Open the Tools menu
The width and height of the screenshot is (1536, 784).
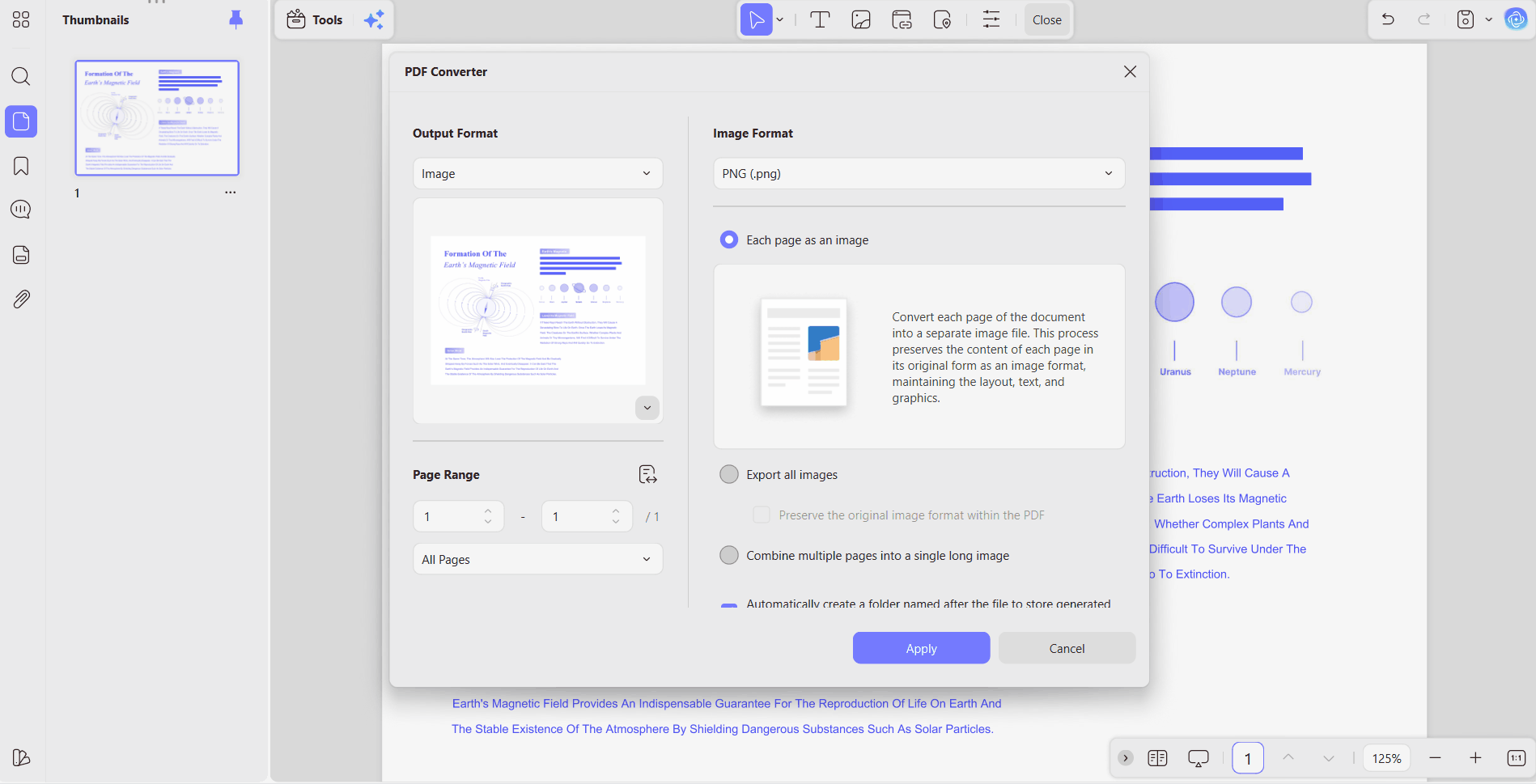click(x=316, y=19)
